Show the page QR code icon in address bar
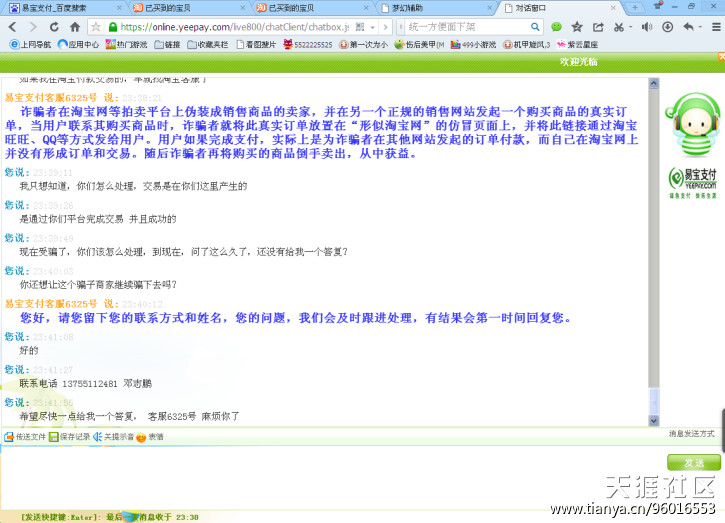725x523 pixels. pos(360,27)
